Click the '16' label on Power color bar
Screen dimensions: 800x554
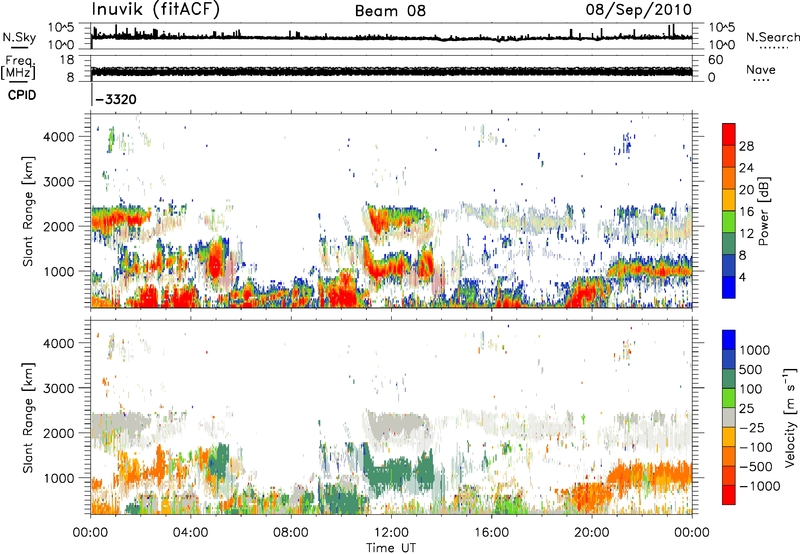click(746, 212)
